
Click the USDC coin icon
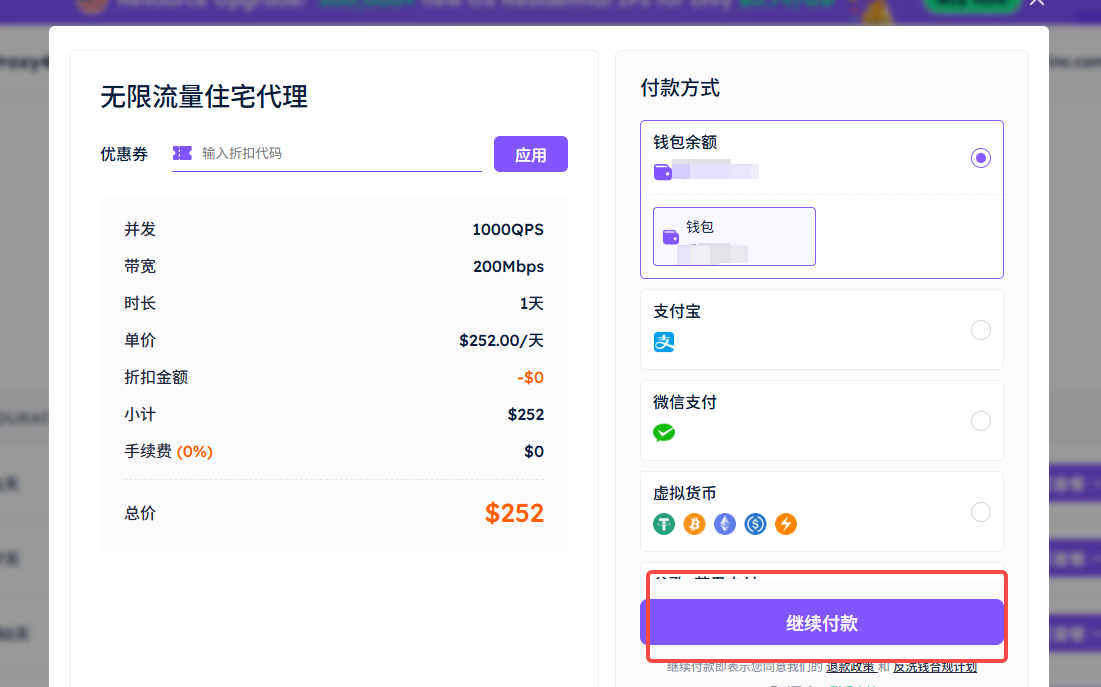pos(755,524)
